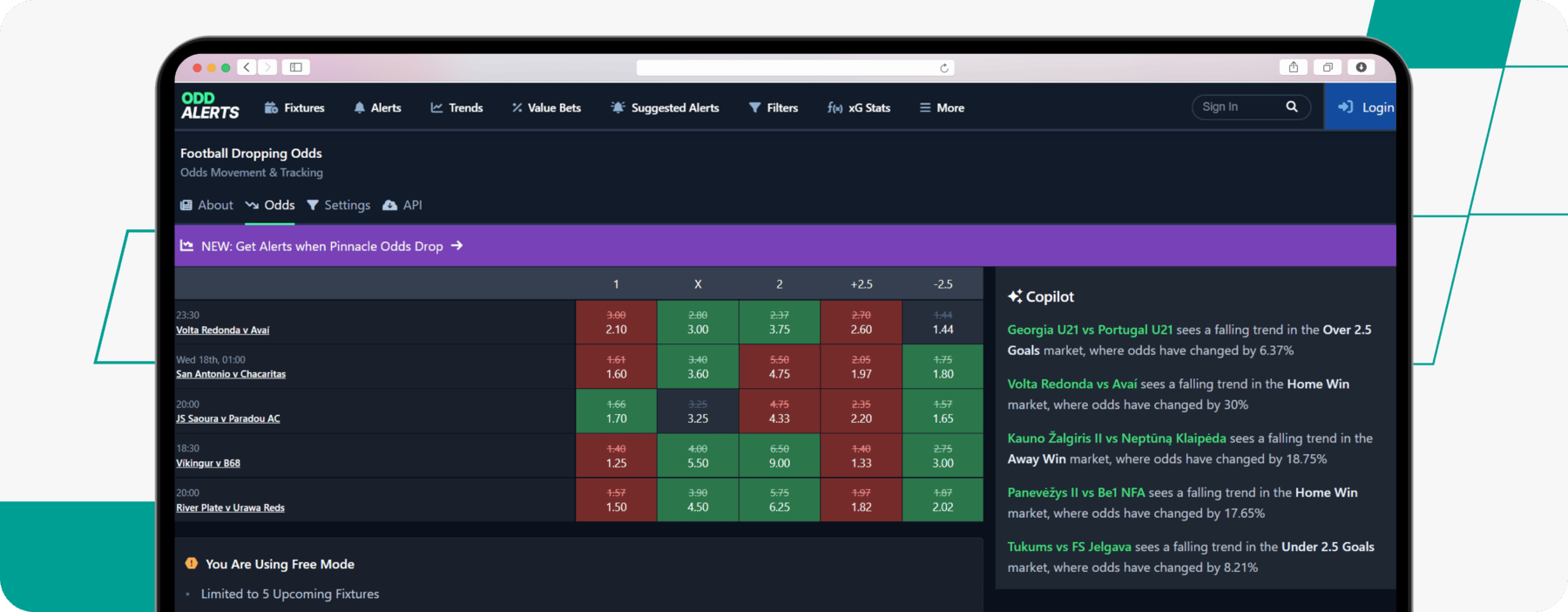Click under 2.5 odds 2.02

tap(943, 500)
